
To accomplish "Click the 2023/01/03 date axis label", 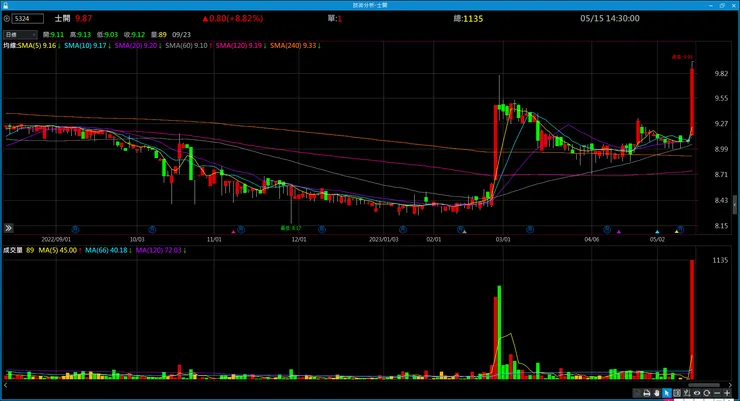I will pos(384,239).
